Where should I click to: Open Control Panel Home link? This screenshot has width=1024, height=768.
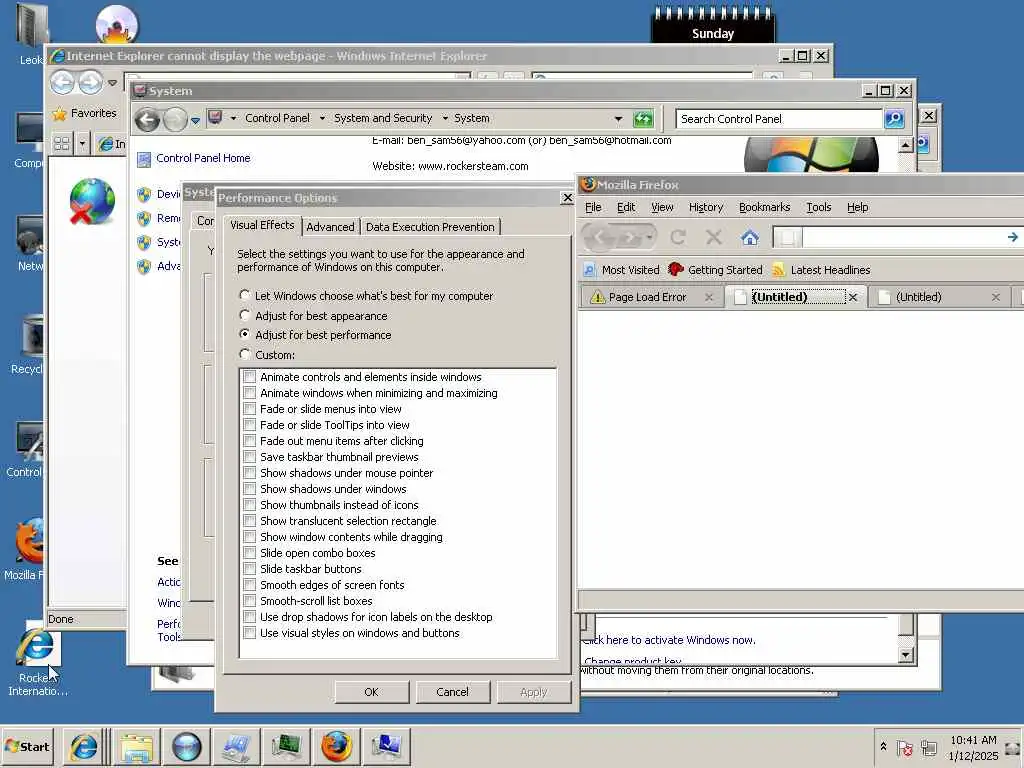[203, 158]
